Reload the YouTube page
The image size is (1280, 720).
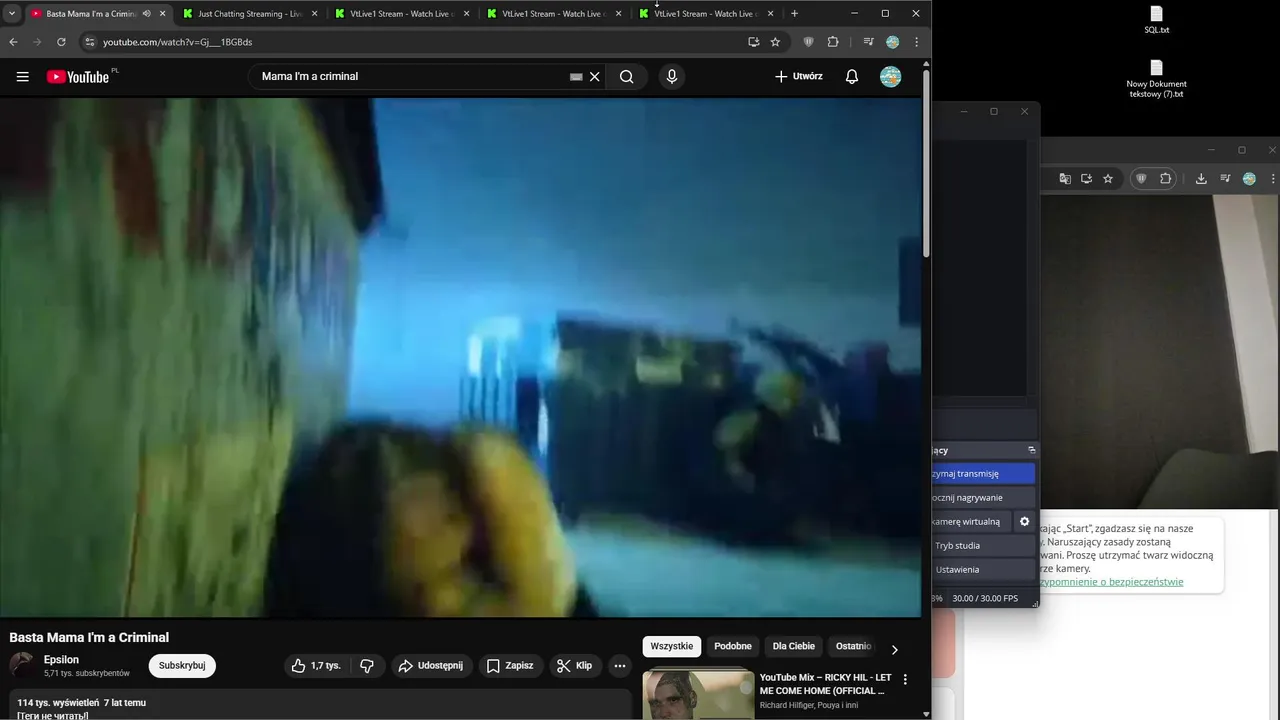click(61, 42)
